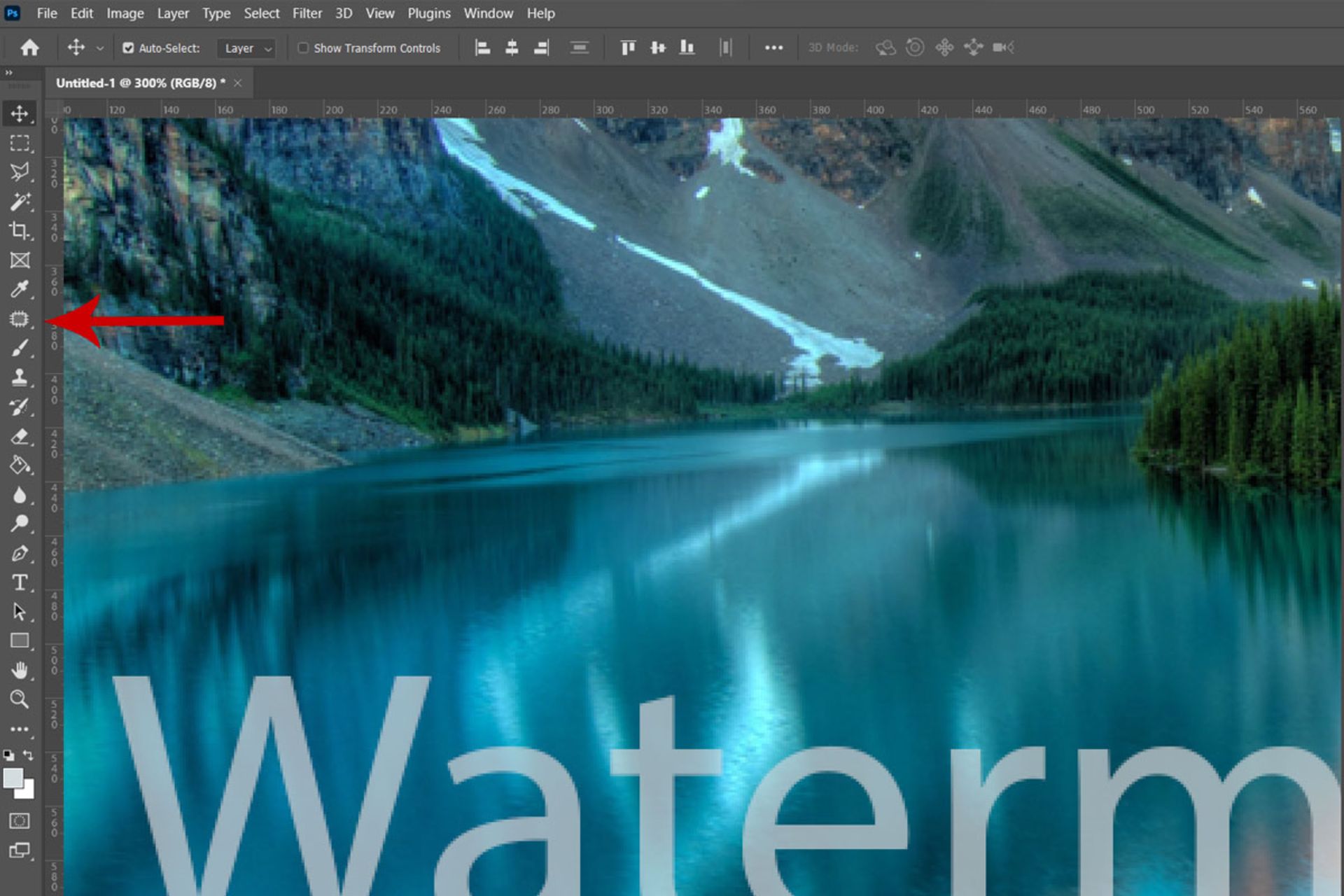Image resolution: width=1344 pixels, height=896 pixels.
Task: Select the Horizontal Type tool
Action: (20, 582)
